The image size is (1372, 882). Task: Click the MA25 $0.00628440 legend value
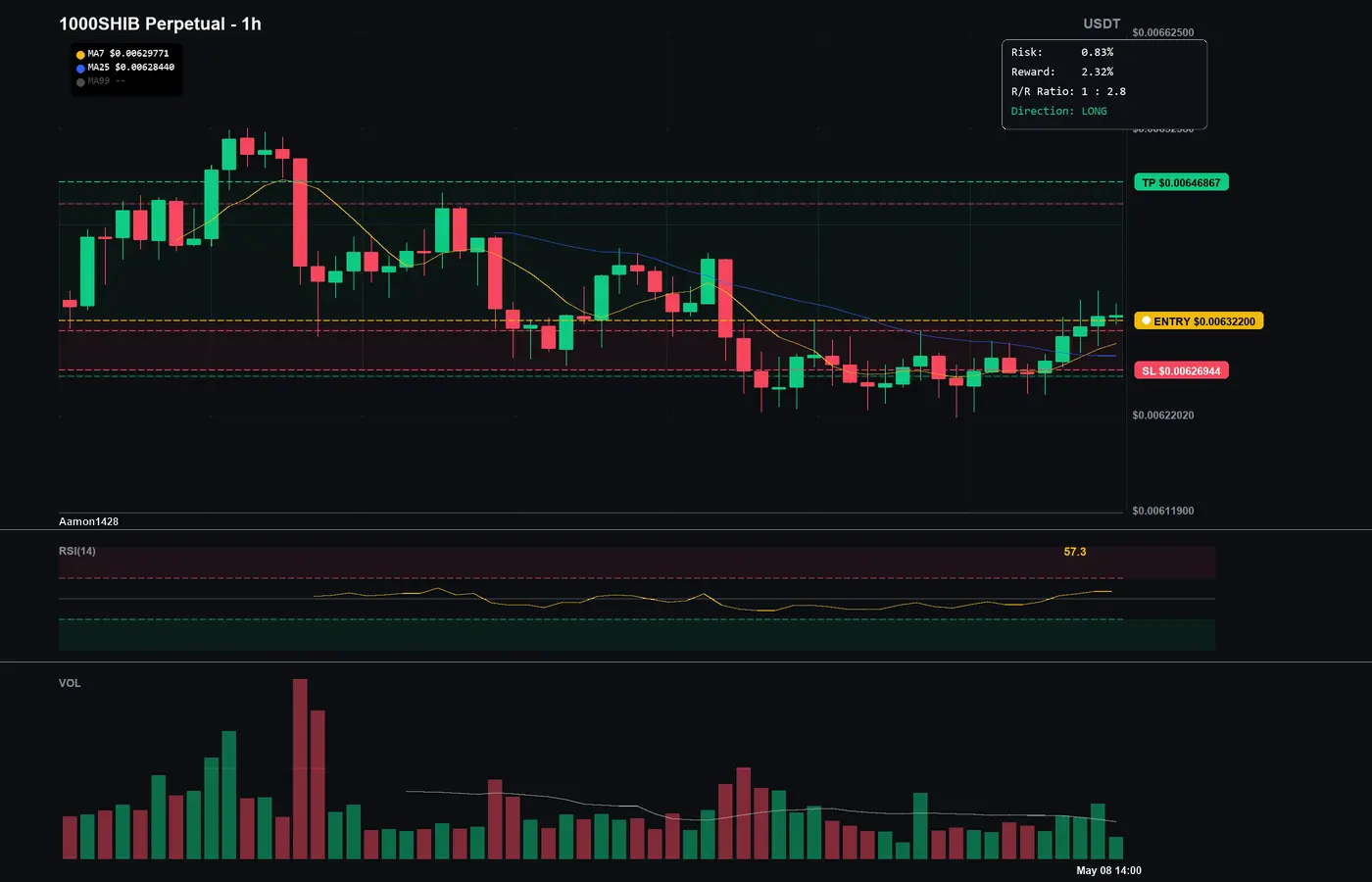[131, 68]
